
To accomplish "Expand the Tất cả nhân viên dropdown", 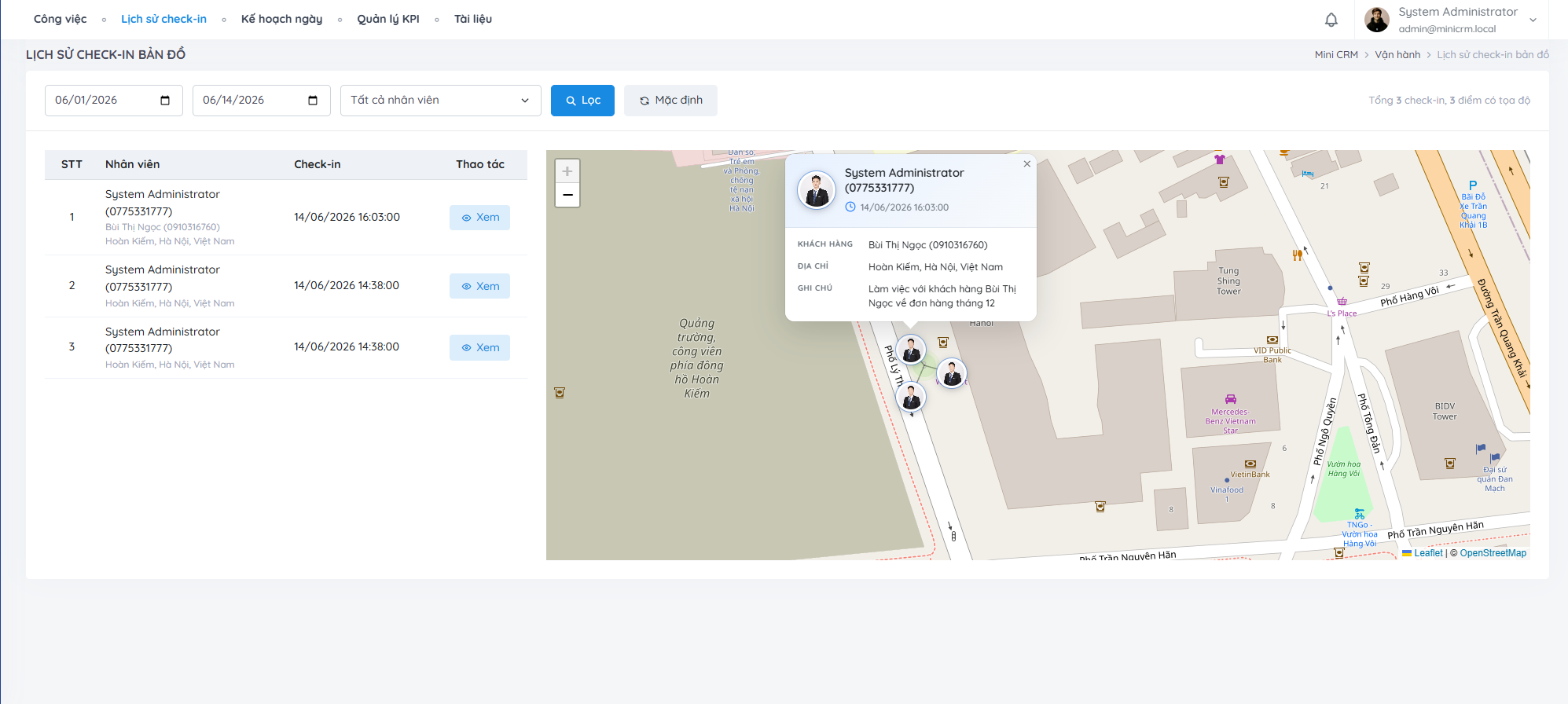I will coord(441,101).
